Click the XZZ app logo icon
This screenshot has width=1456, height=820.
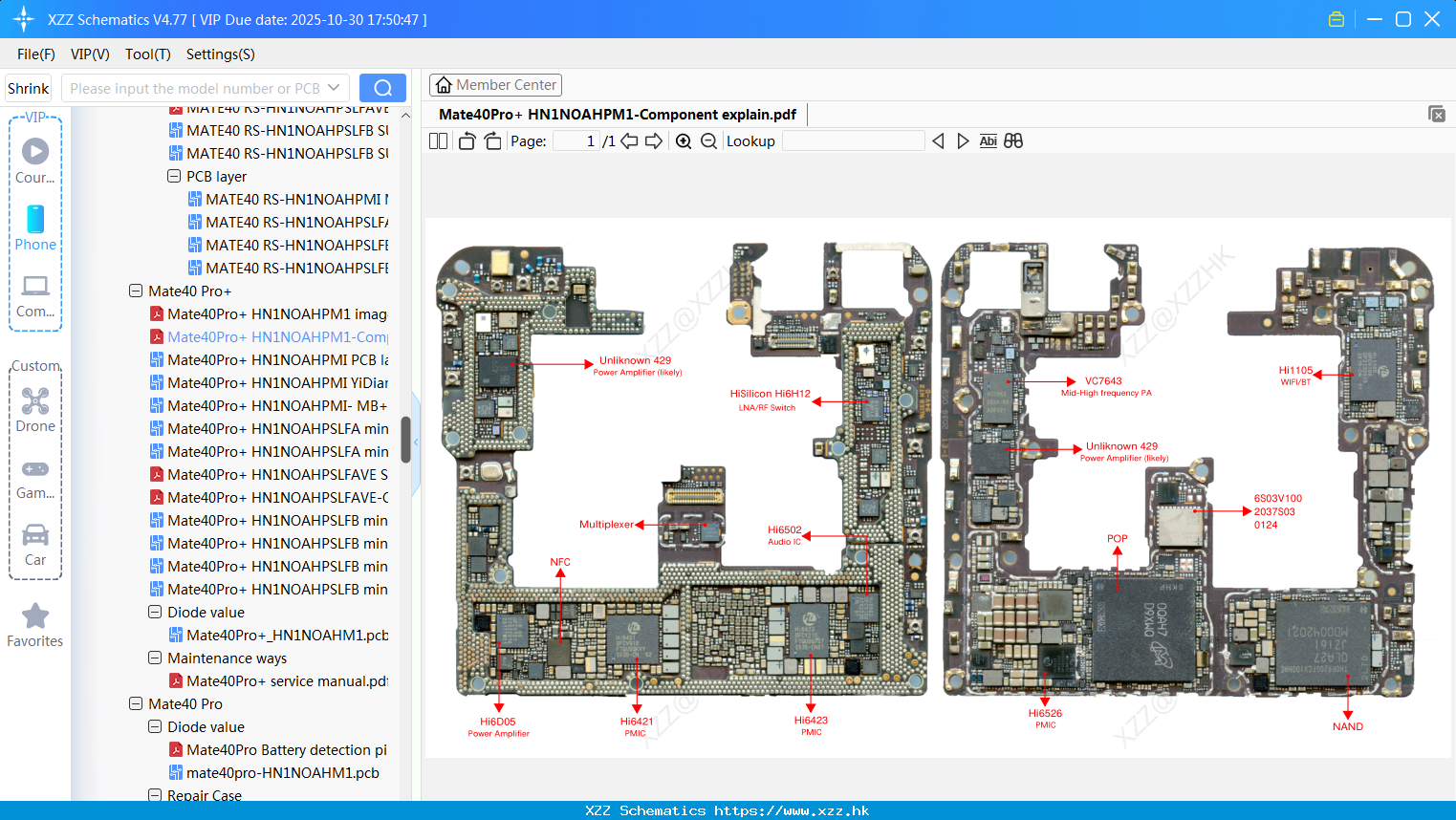24,19
